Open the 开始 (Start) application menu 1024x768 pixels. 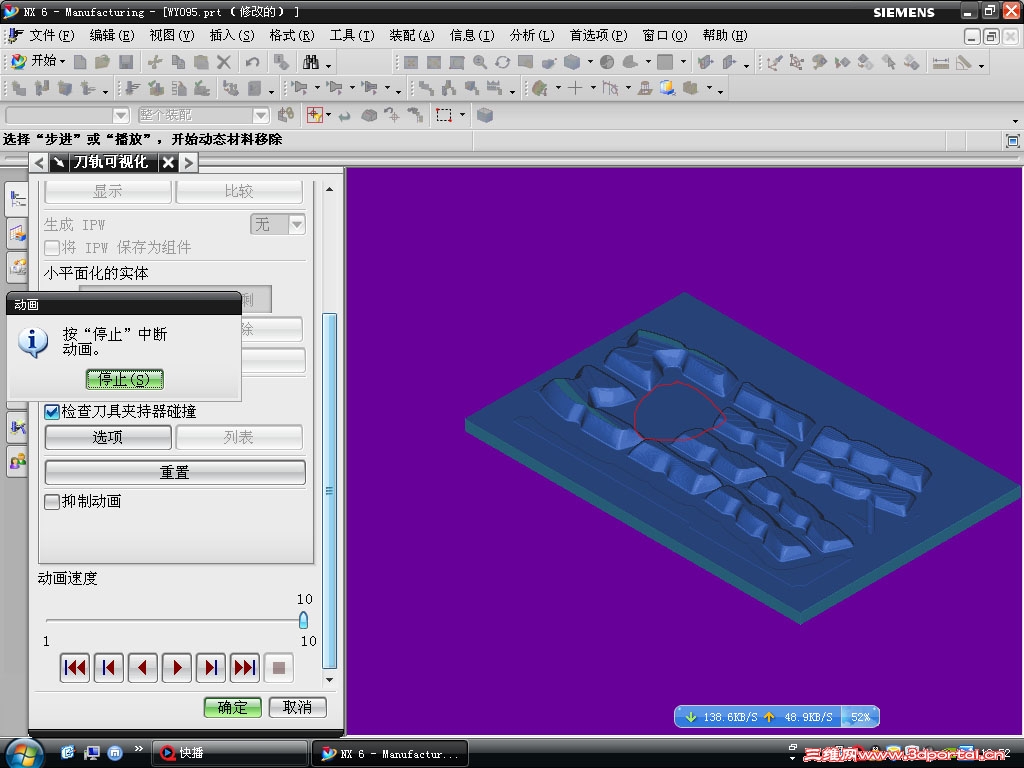39,61
